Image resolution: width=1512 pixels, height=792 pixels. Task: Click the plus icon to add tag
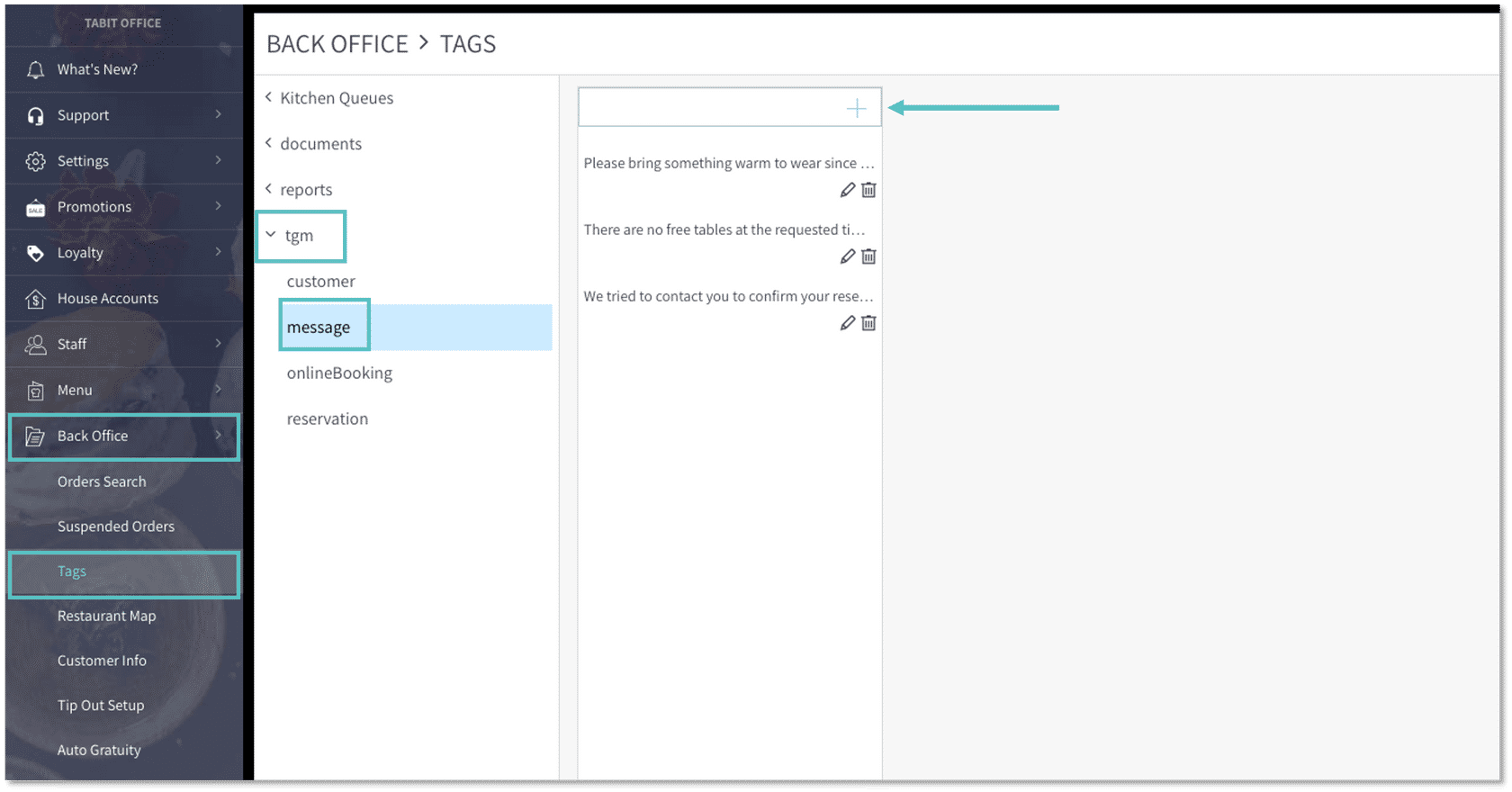[x=856, y=109]
